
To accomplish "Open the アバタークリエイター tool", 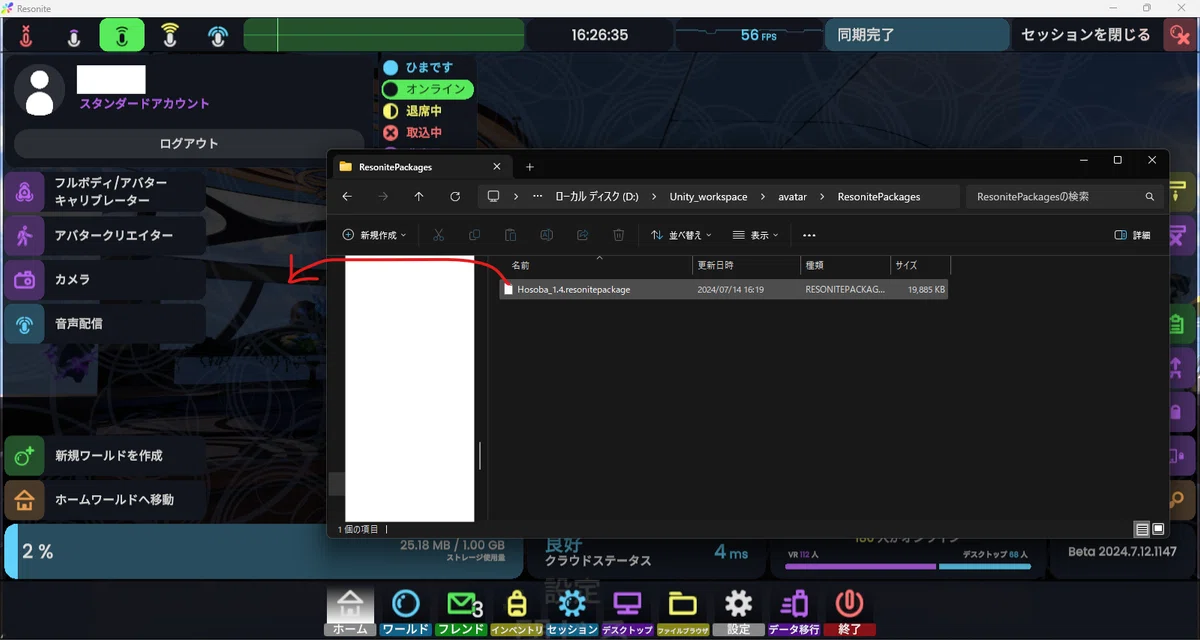I will 105,236.
